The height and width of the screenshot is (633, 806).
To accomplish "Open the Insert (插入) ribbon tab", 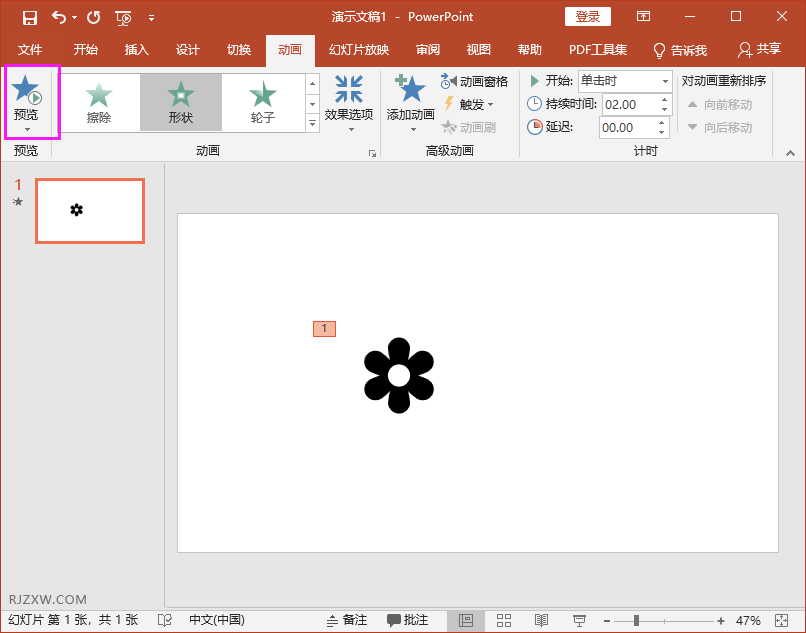I will point(137,50).
